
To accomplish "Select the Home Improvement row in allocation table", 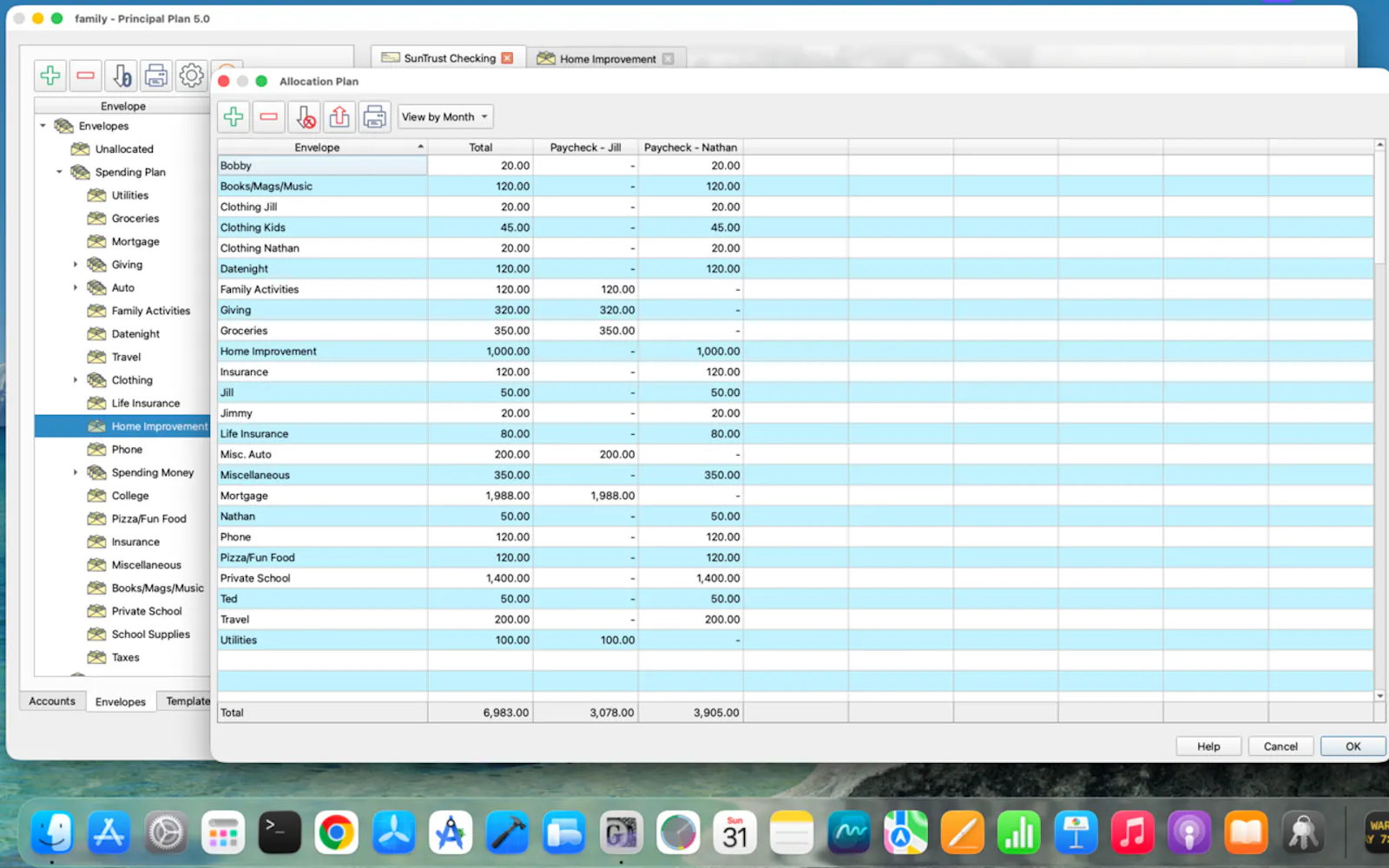I will tap(795, 352).
